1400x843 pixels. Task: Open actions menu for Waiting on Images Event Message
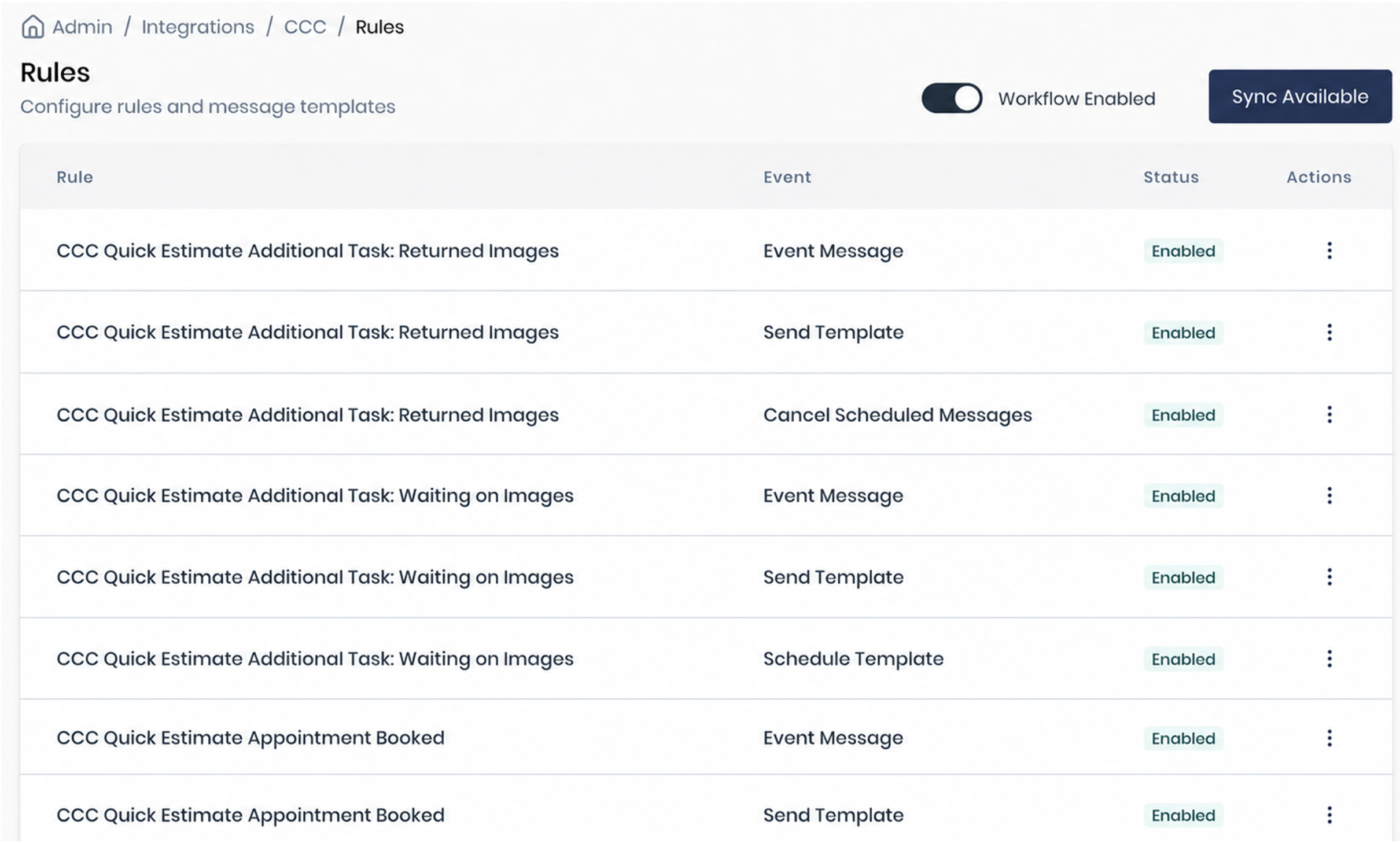pos(1329,495)
